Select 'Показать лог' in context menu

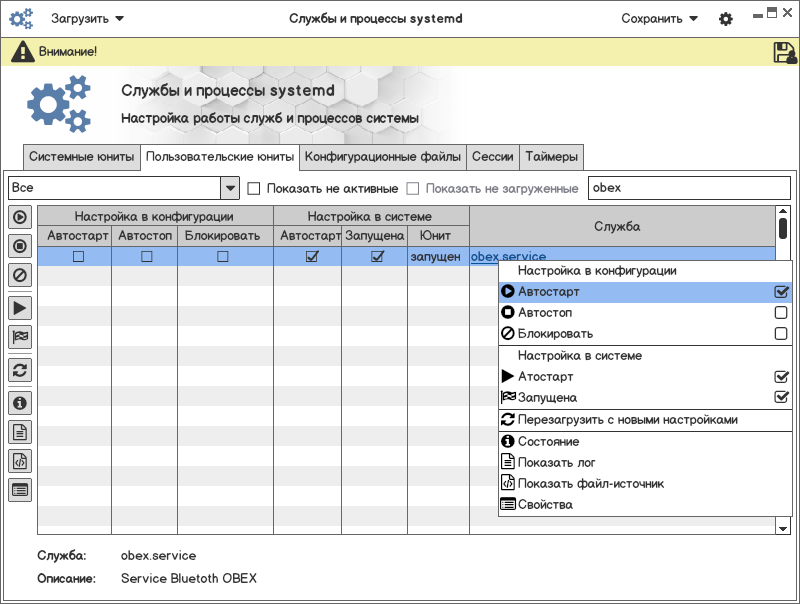tap(558, 462)
